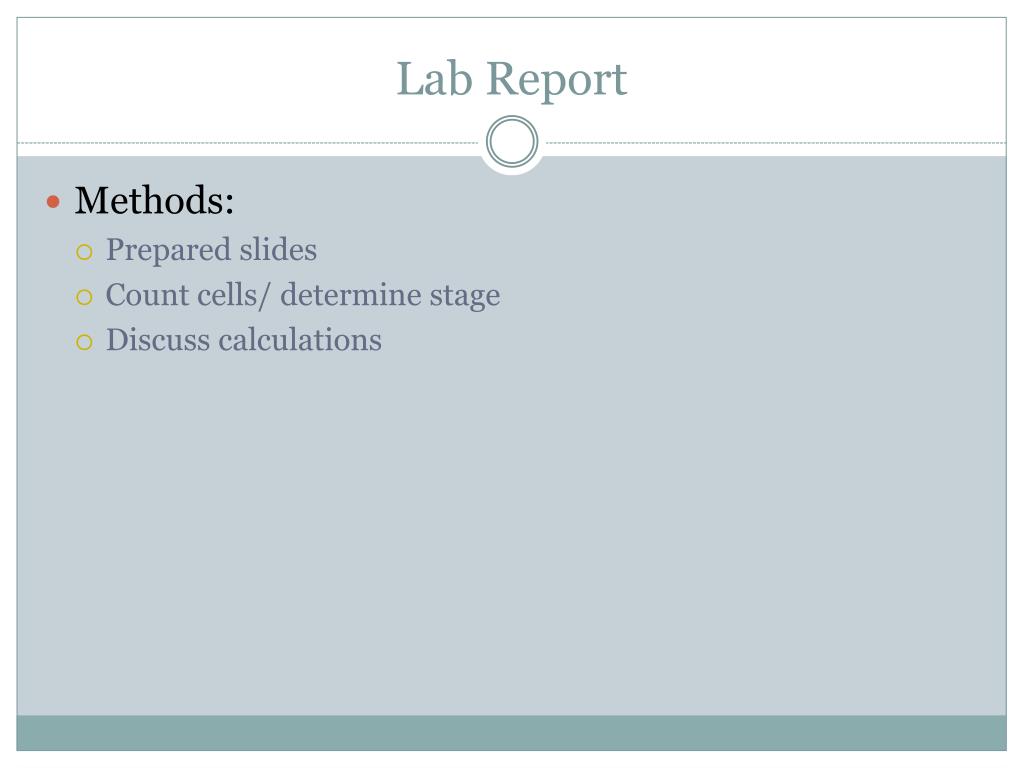Screen dimensions: 1024x768
Task: Click the word slides in first sub-bullet
Action: click(278, 249)
